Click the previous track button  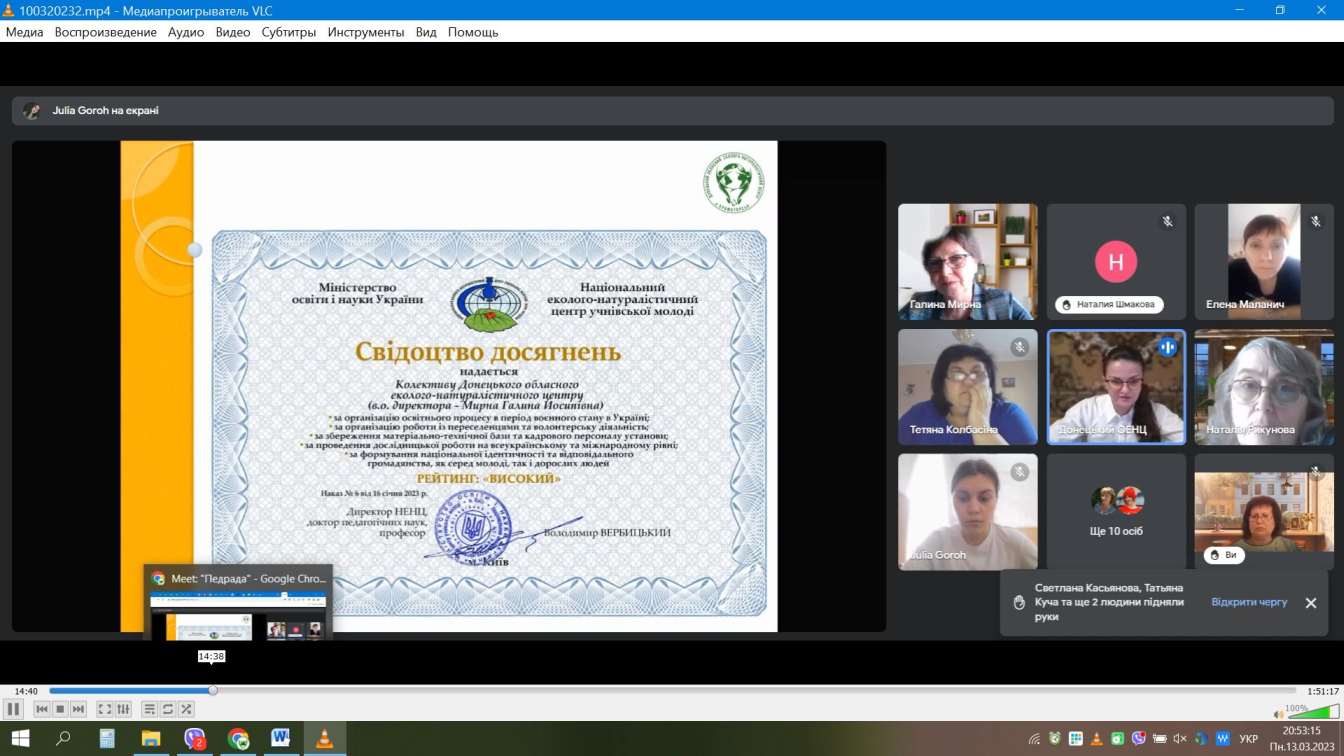[x=42, y=709]
